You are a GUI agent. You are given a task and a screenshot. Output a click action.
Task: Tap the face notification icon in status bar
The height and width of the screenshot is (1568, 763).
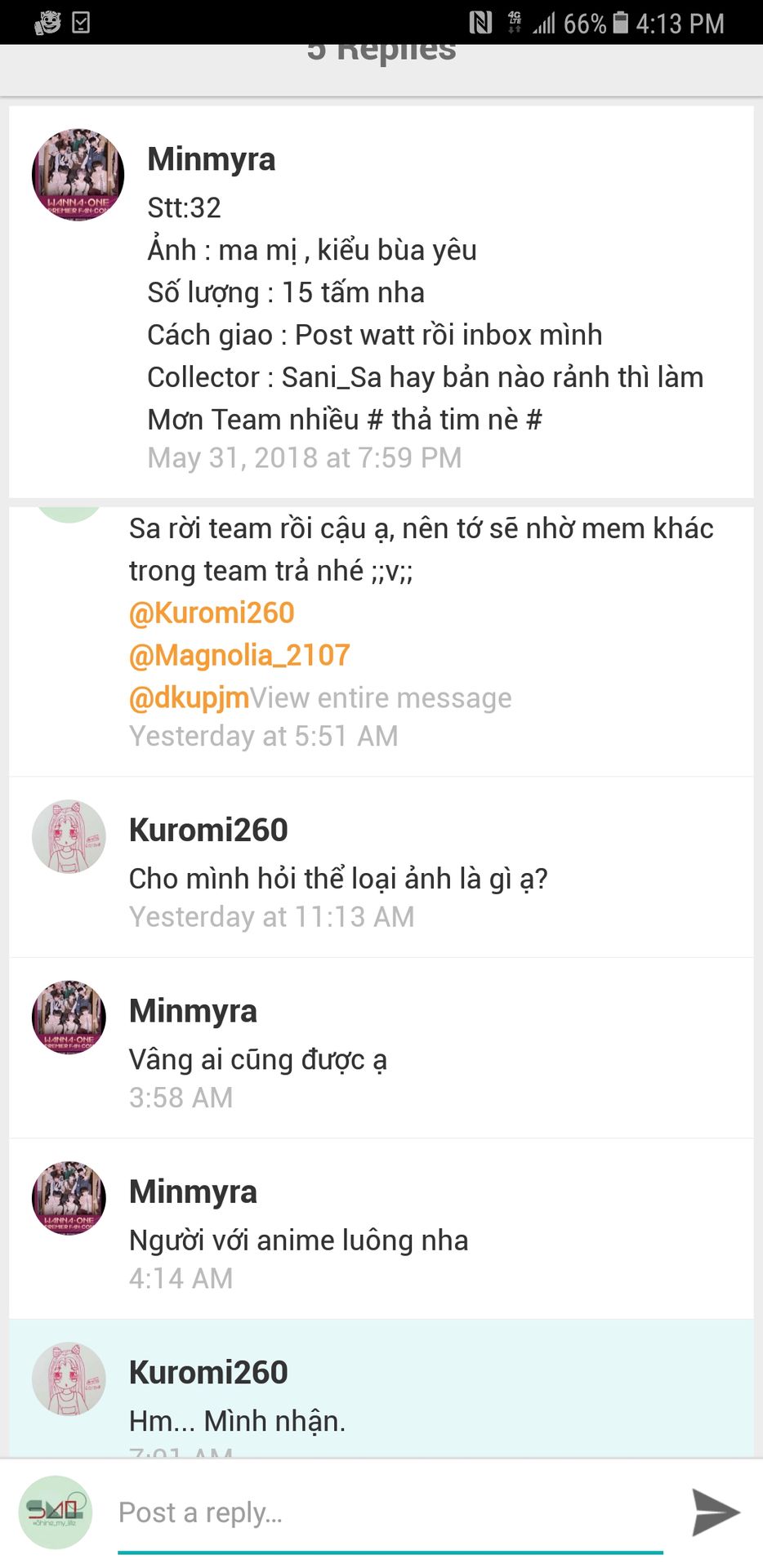point(47,22)
